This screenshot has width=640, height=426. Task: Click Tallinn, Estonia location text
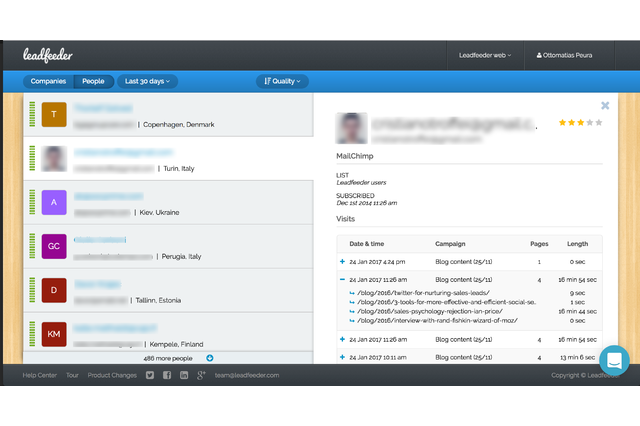pyautogui.click(x=158, y=300)
